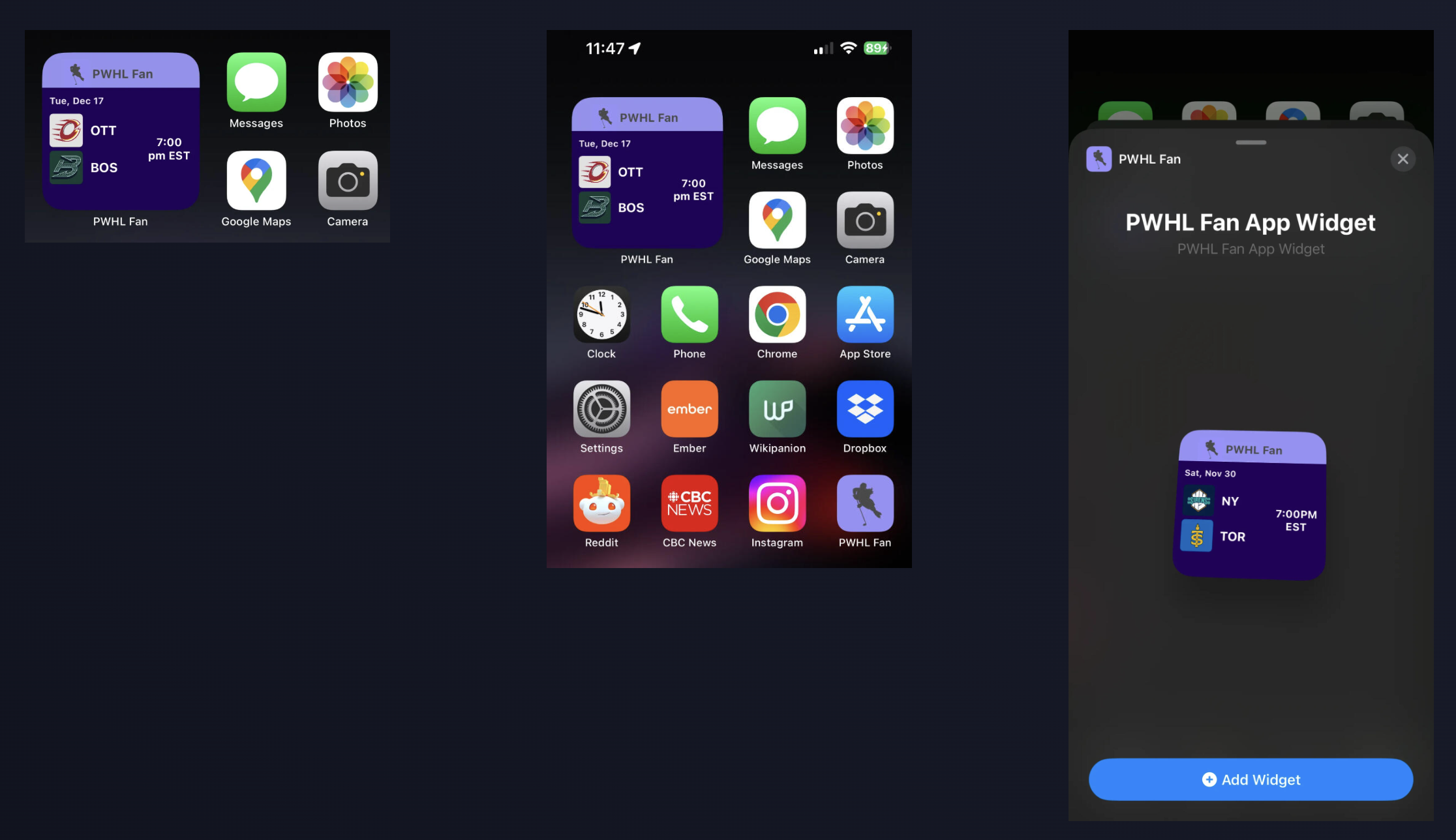
Task: Tap the location arrow beside the time
Action: point(635,48)
